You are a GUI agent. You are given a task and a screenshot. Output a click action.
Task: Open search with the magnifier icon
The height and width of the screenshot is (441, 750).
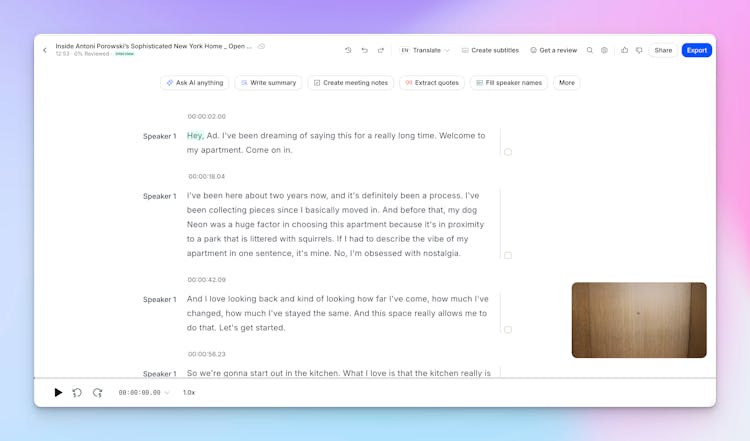pyautogui.click(x=590, y=50)
